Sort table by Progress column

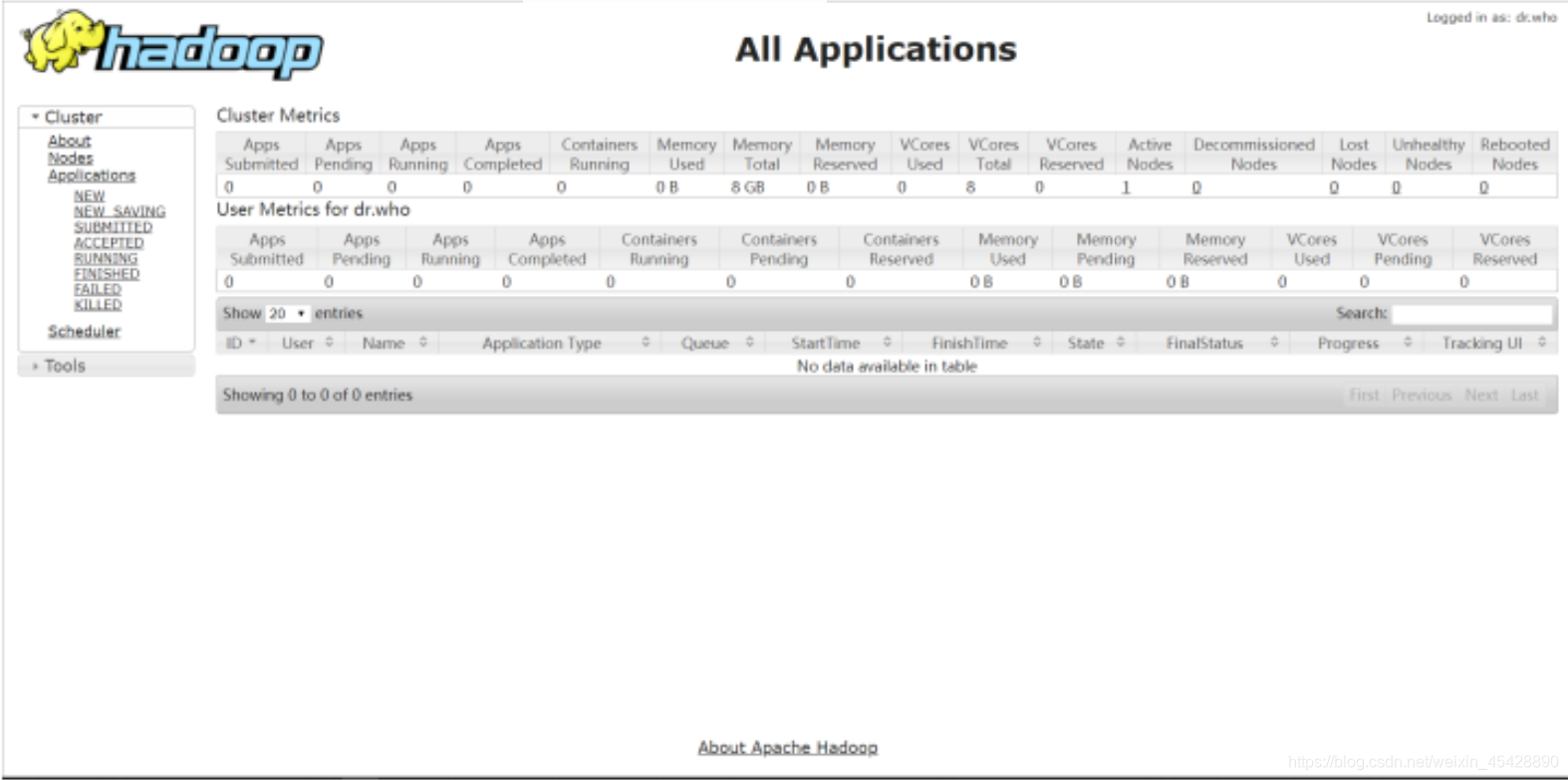[x=1357, y=343]
